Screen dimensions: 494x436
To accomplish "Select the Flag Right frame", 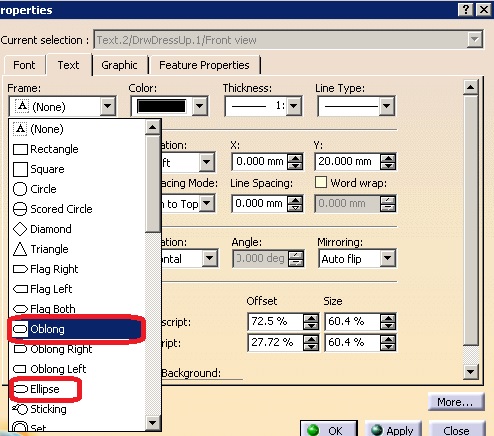I will [20, 269].
